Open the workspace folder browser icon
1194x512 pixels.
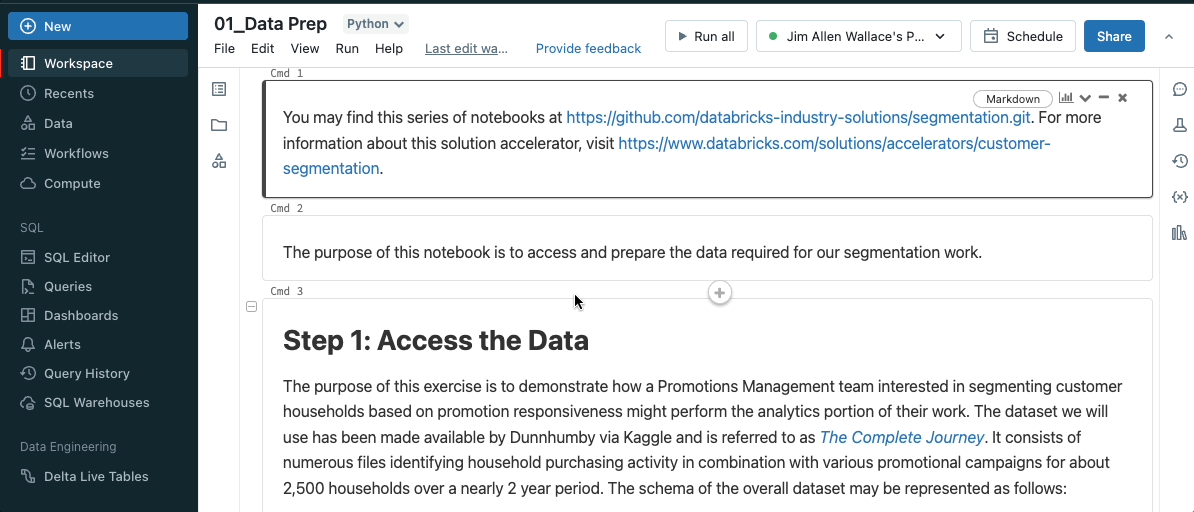(219, 126)
